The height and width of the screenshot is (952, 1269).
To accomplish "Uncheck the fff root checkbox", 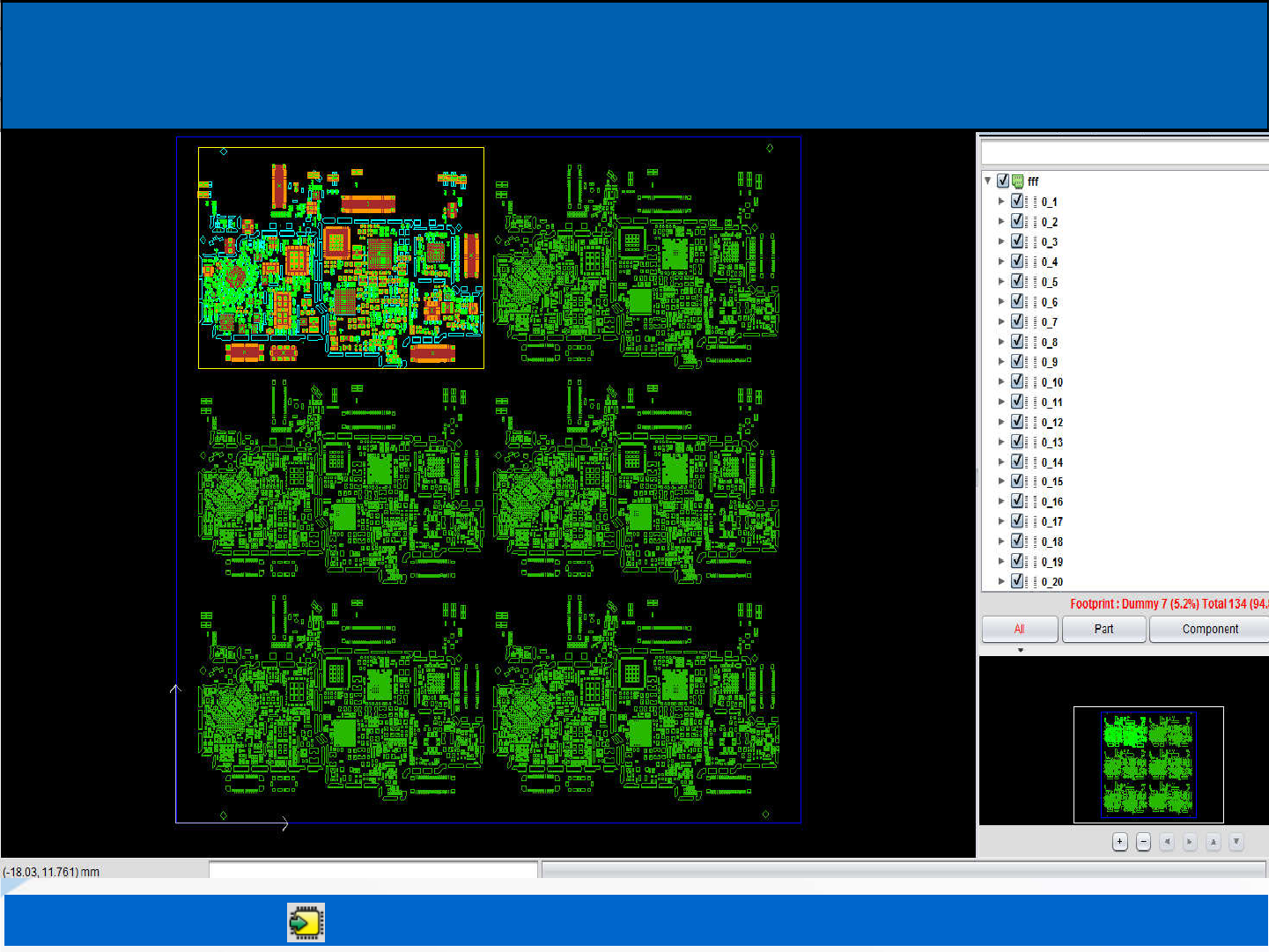I will pos(1003,181).
